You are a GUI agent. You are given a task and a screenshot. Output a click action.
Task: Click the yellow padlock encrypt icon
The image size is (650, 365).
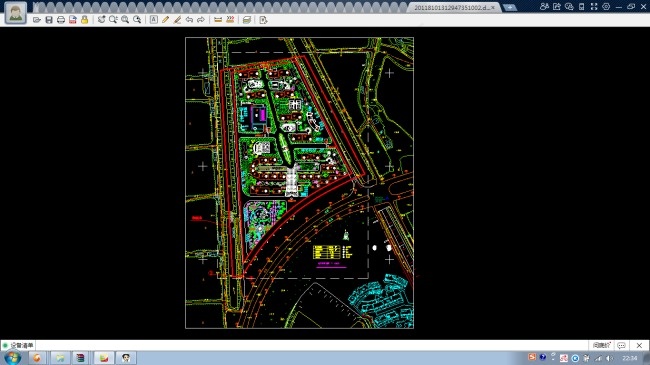tap(85, 20)
